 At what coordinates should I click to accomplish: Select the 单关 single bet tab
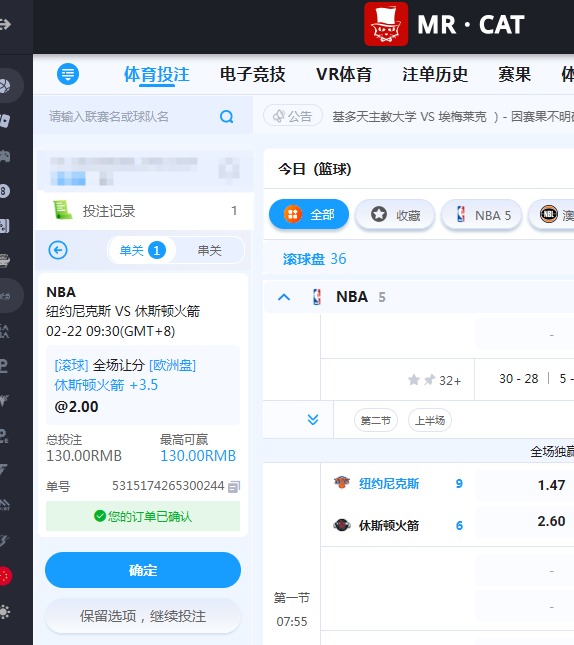142,250
